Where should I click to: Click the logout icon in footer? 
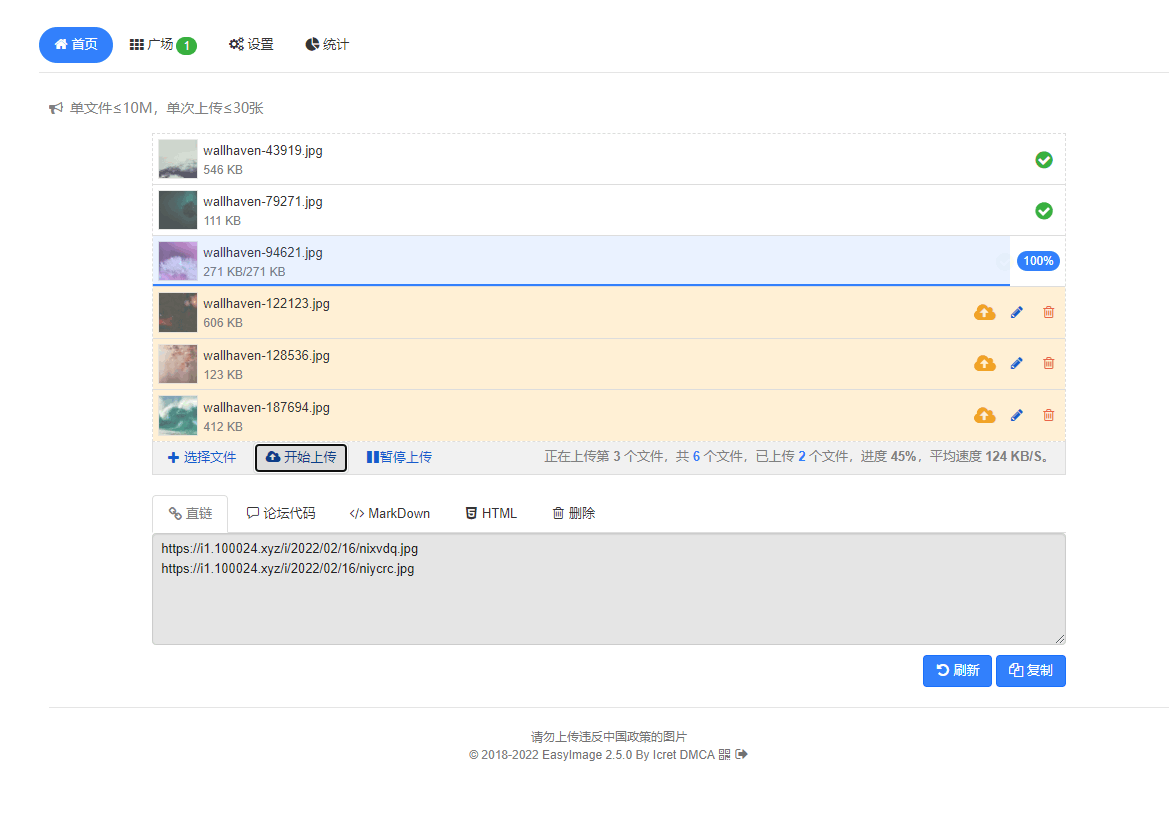point(741,755)
